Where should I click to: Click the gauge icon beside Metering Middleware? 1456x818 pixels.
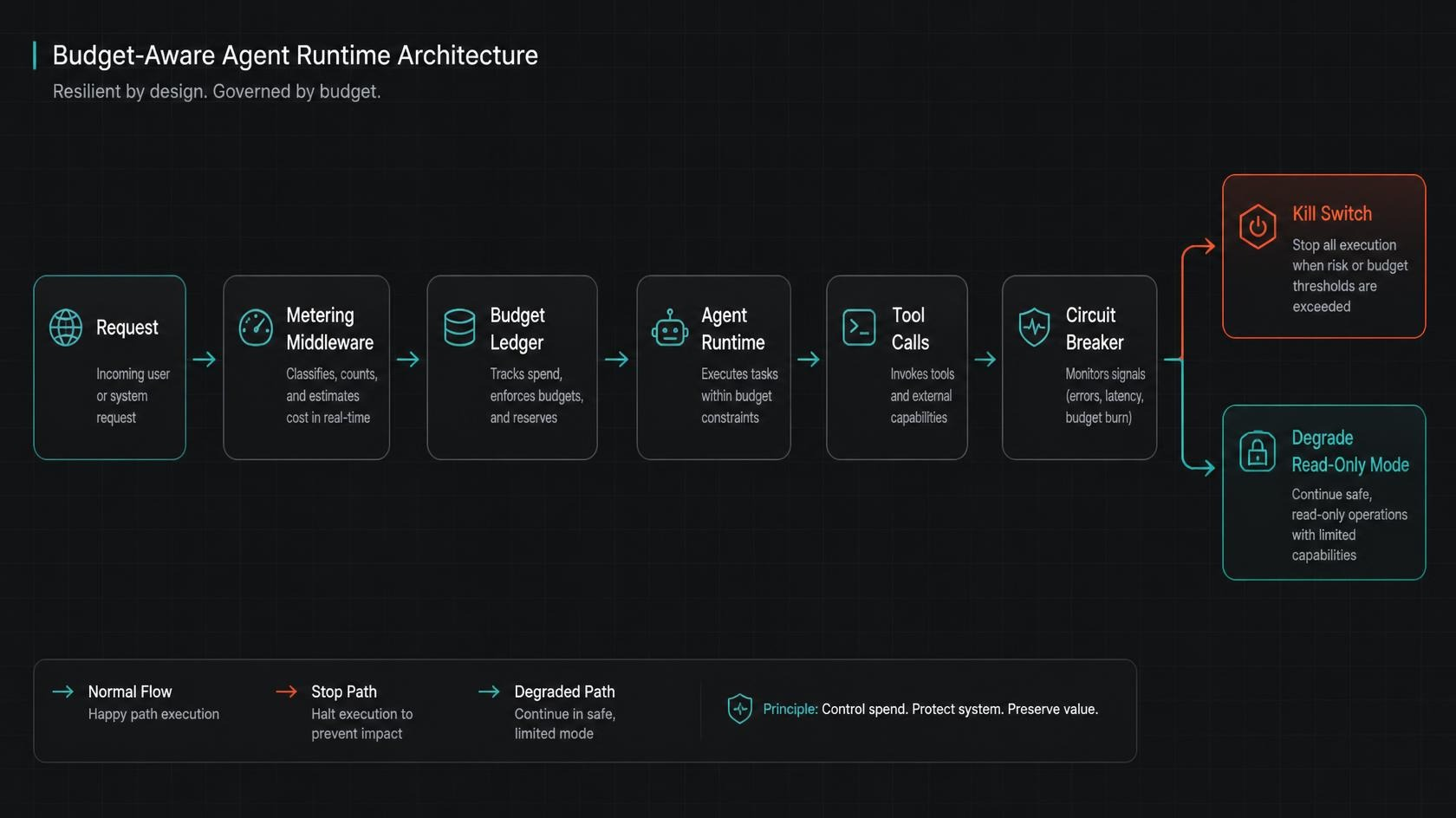(x=256, y=328)
